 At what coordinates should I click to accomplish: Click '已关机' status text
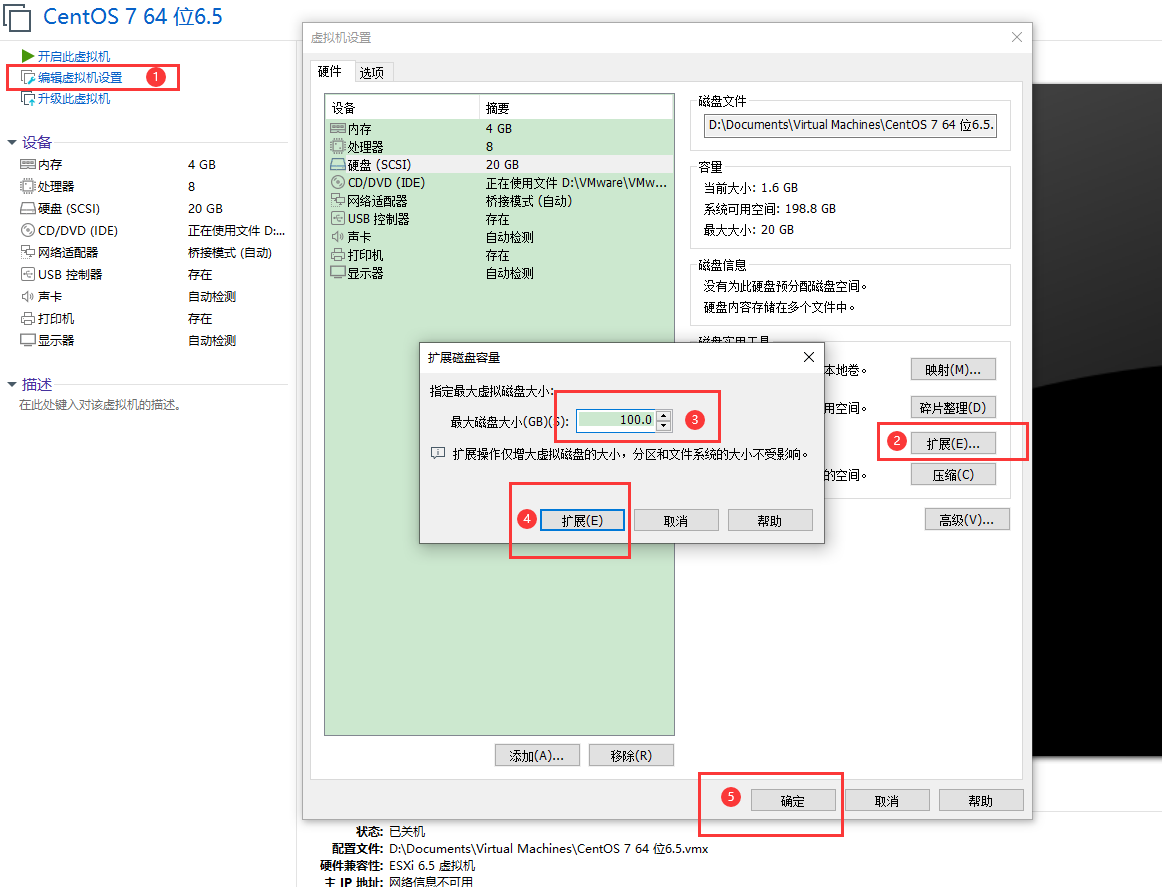(407, 831)
